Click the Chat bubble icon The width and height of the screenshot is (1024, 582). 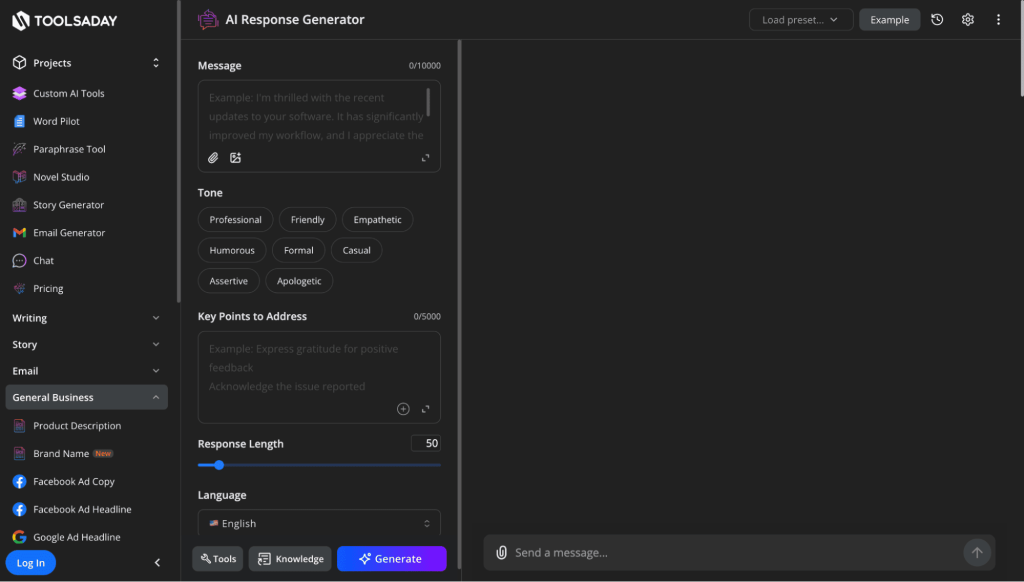(20, 261)
